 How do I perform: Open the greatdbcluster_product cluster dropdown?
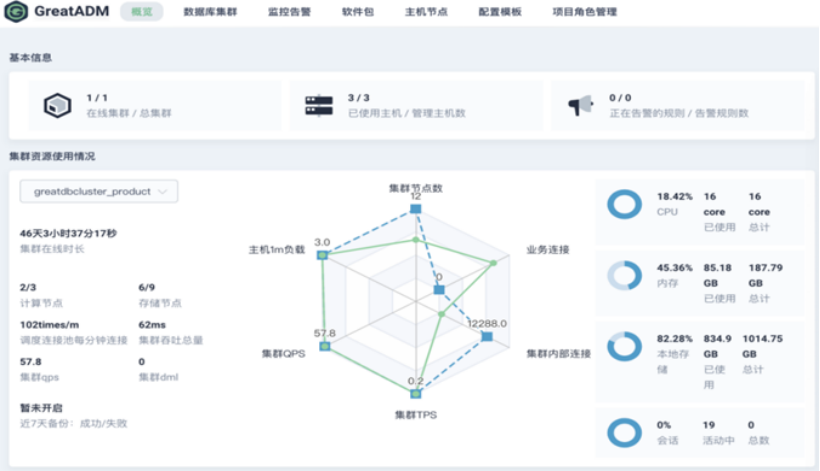[99, 191]
